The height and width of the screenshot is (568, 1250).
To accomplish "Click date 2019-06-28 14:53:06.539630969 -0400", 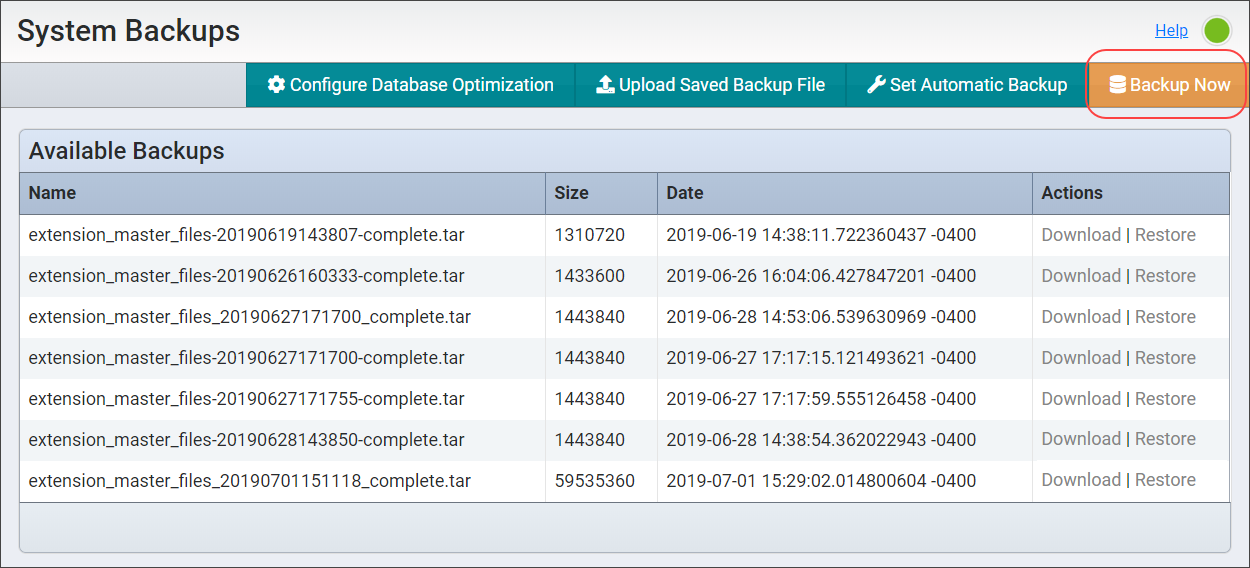I will [x=821, y=317].
